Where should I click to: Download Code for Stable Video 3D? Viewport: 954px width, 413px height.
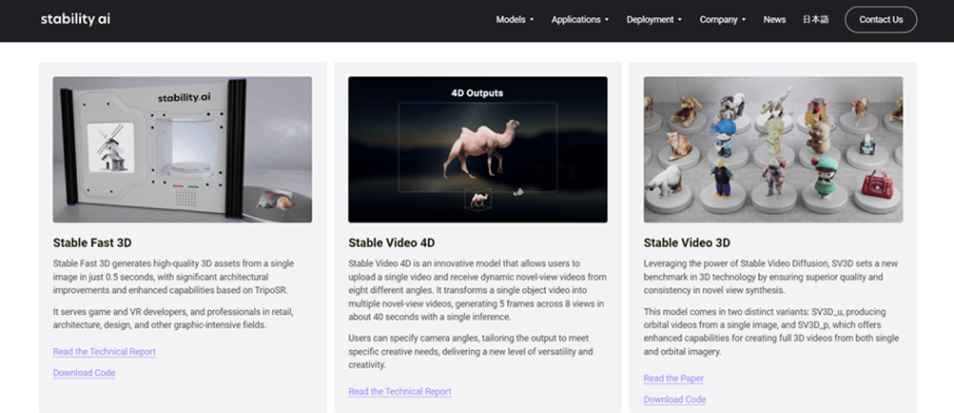click(x=674, y=399)
